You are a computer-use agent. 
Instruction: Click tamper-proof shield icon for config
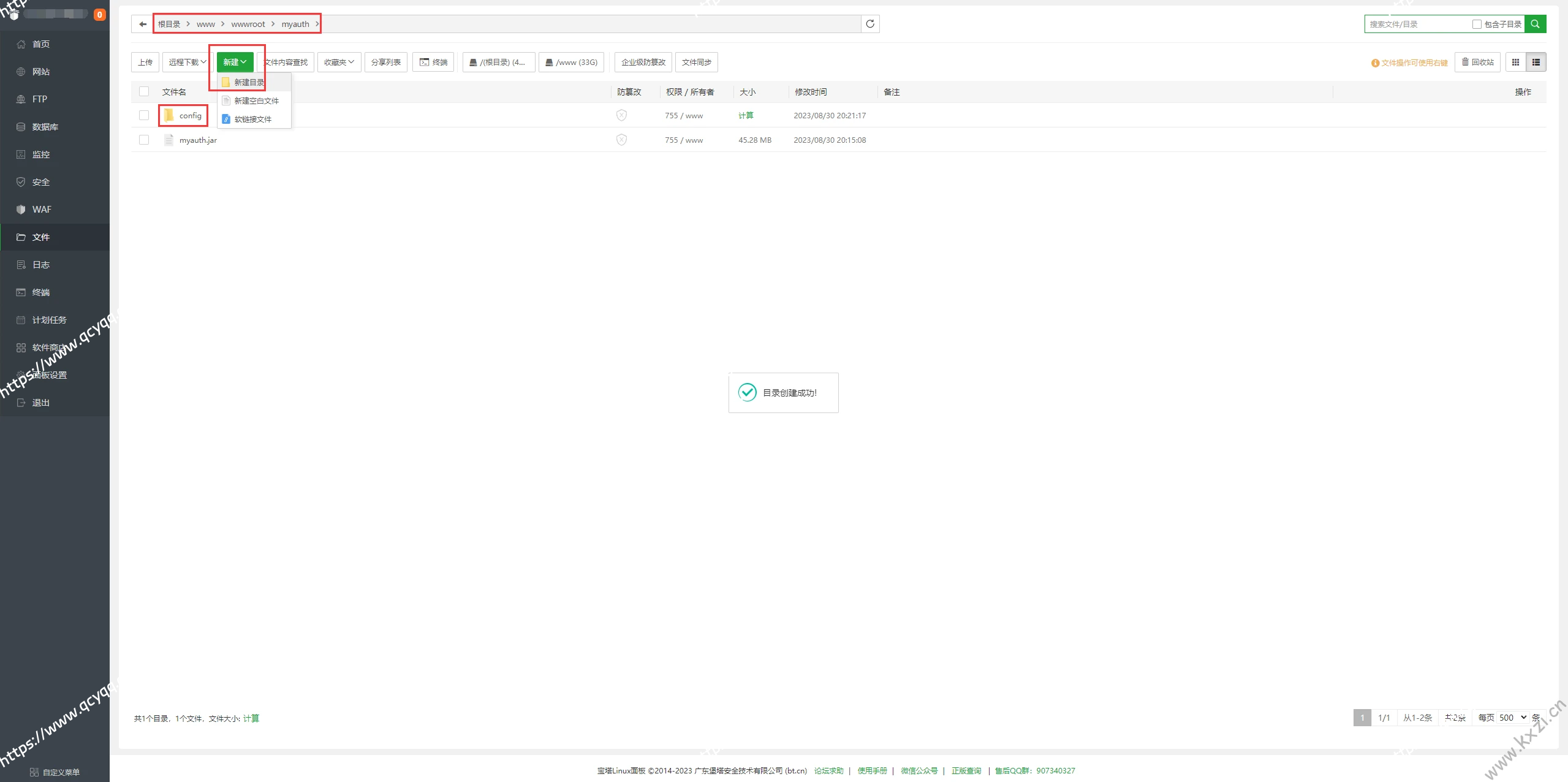click(x=621, y=115)
